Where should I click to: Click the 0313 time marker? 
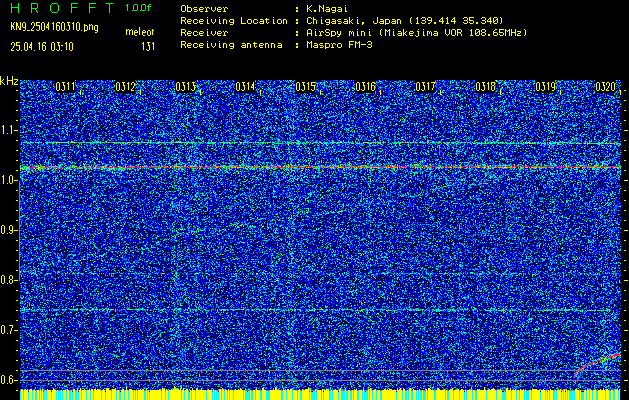(x=185, y=87)
